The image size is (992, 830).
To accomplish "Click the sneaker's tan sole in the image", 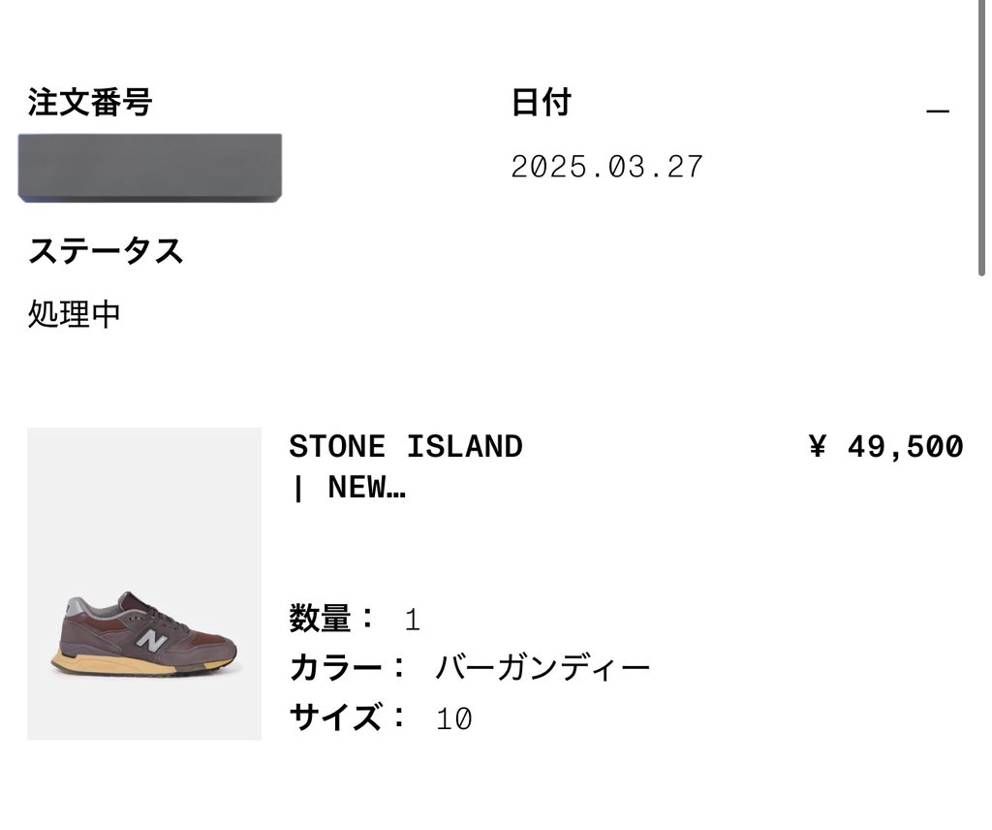I will (110, 663).
